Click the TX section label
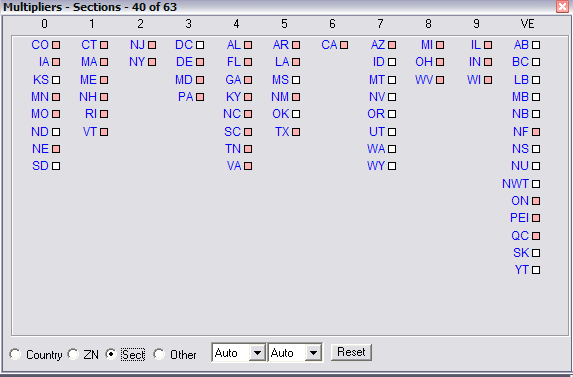 tap(282, 132)
